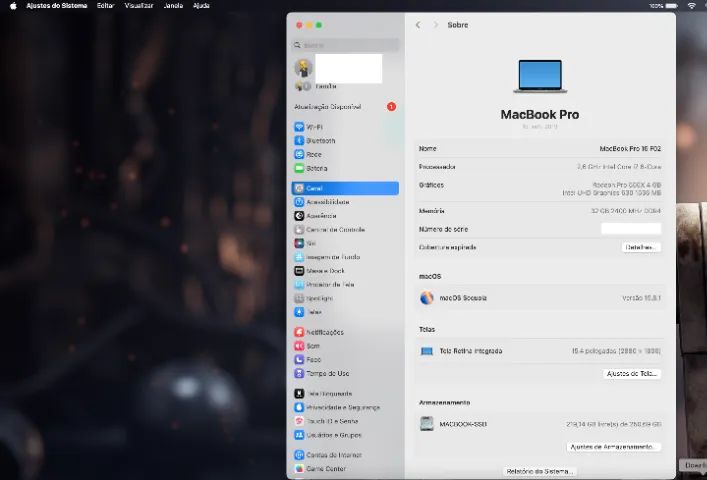The width and height of the screenshot is (707, 480).
Task: Click the MACBOOK-SSD storage row
Action: click(540, 424)
